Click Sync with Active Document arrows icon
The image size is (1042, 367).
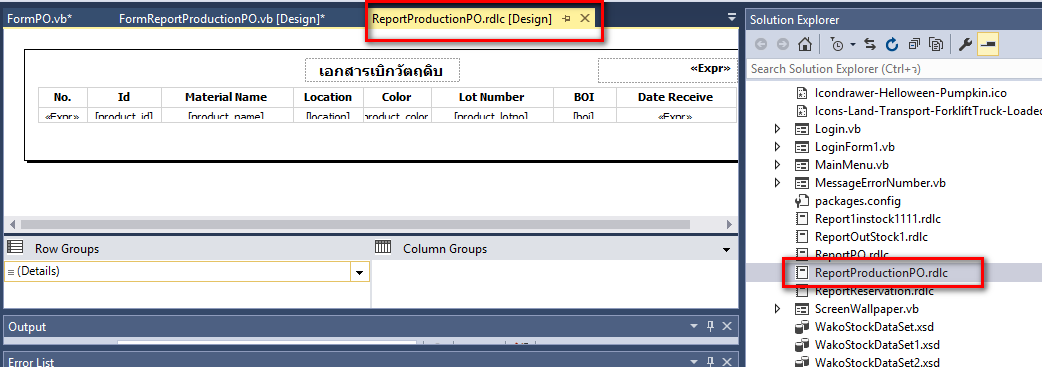870,45
